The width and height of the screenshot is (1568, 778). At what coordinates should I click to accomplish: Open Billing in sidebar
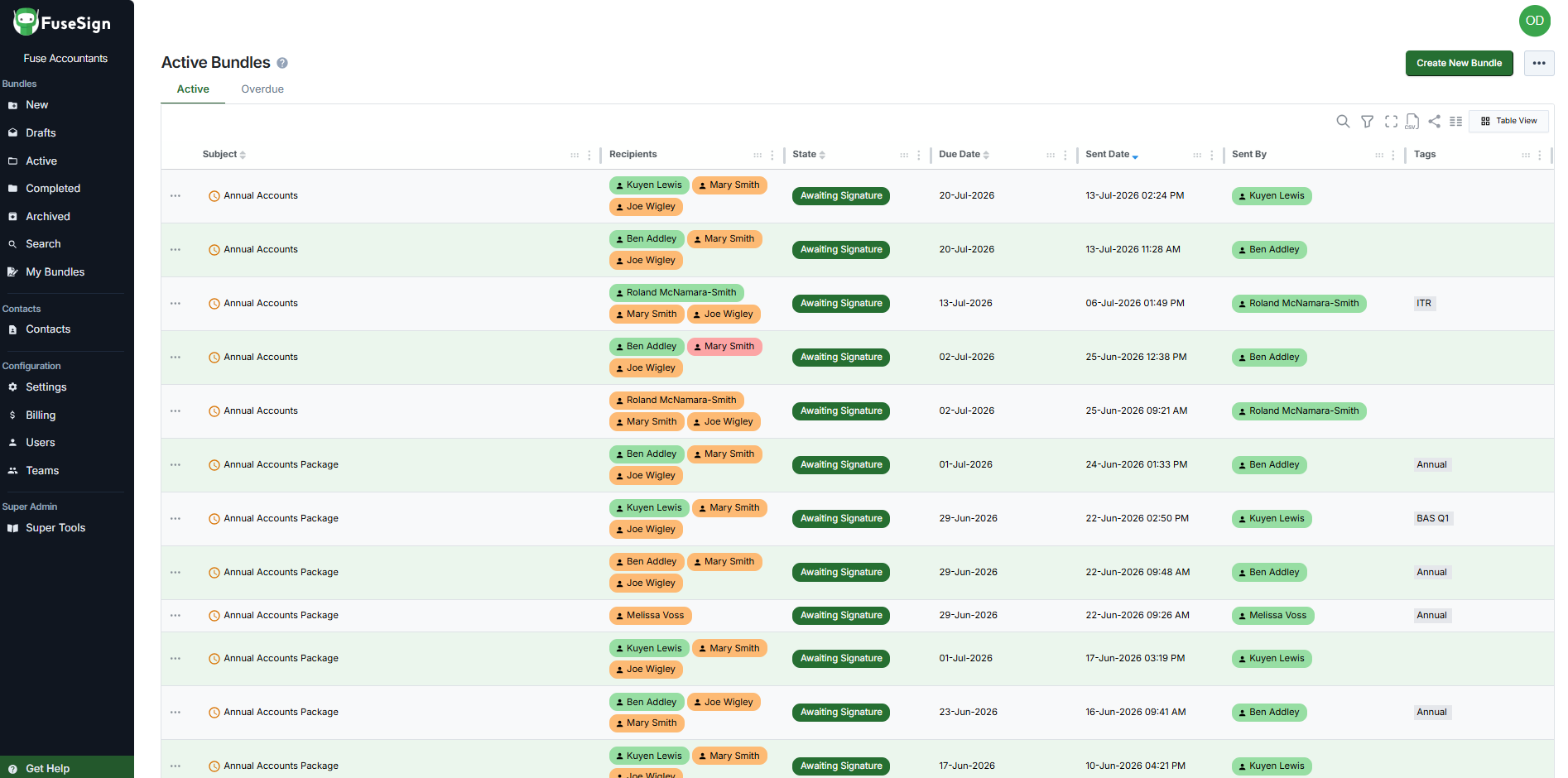click(66, 415)
